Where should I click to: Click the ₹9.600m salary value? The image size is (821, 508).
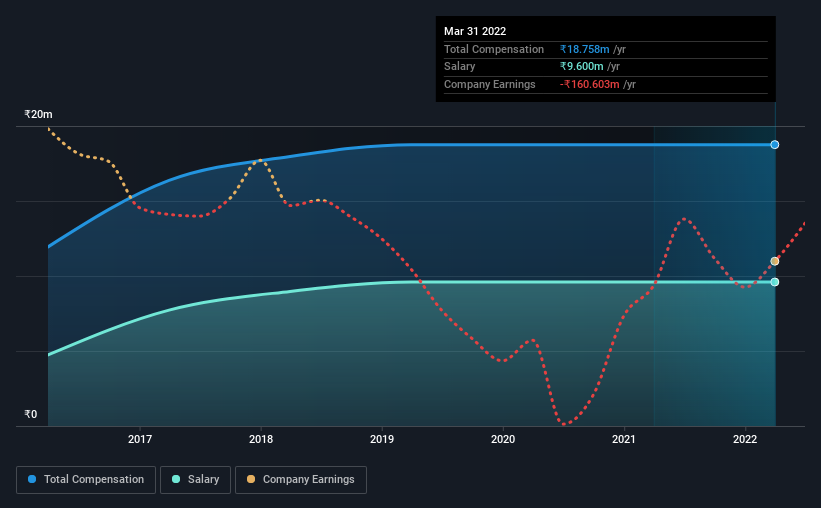pos(581,67)
